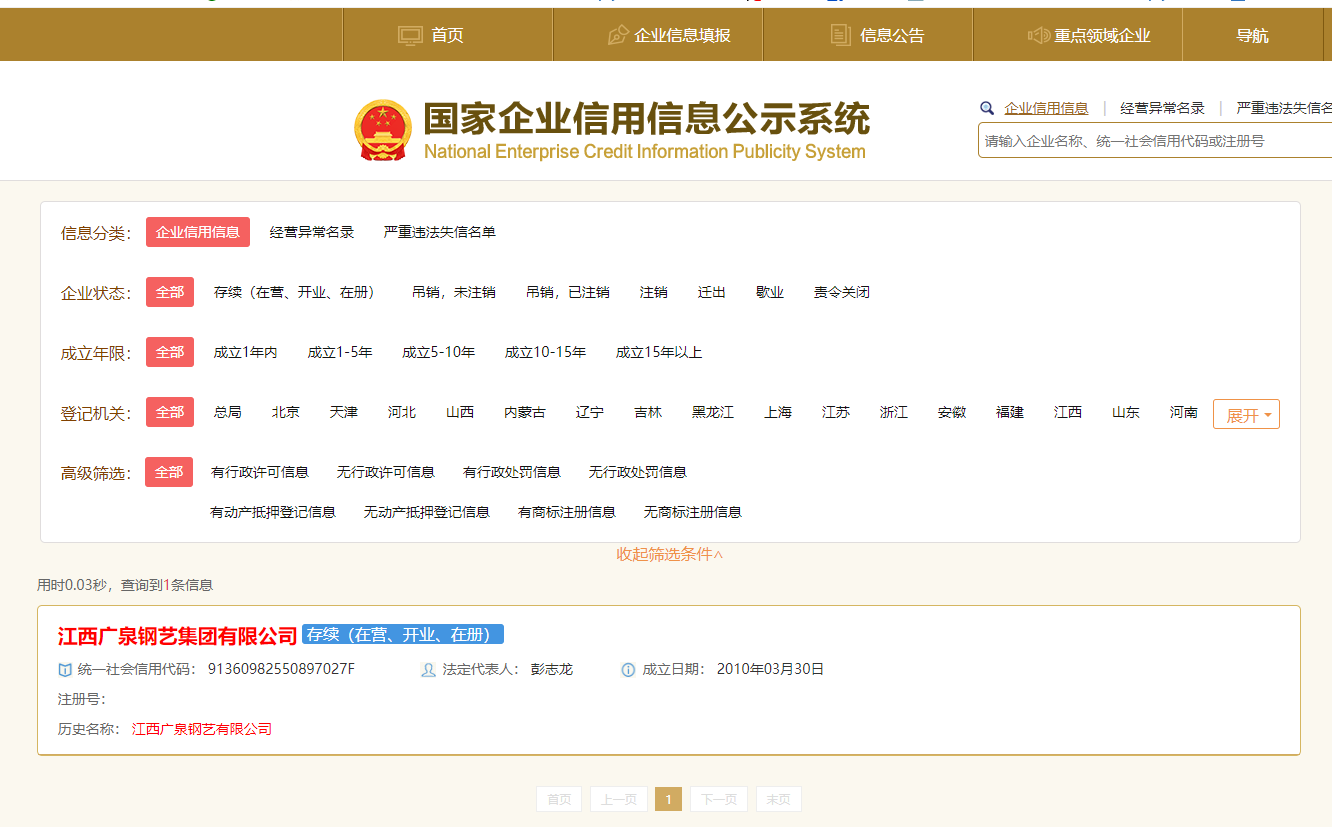Select the 企业信用信息 search tab

1046,108
